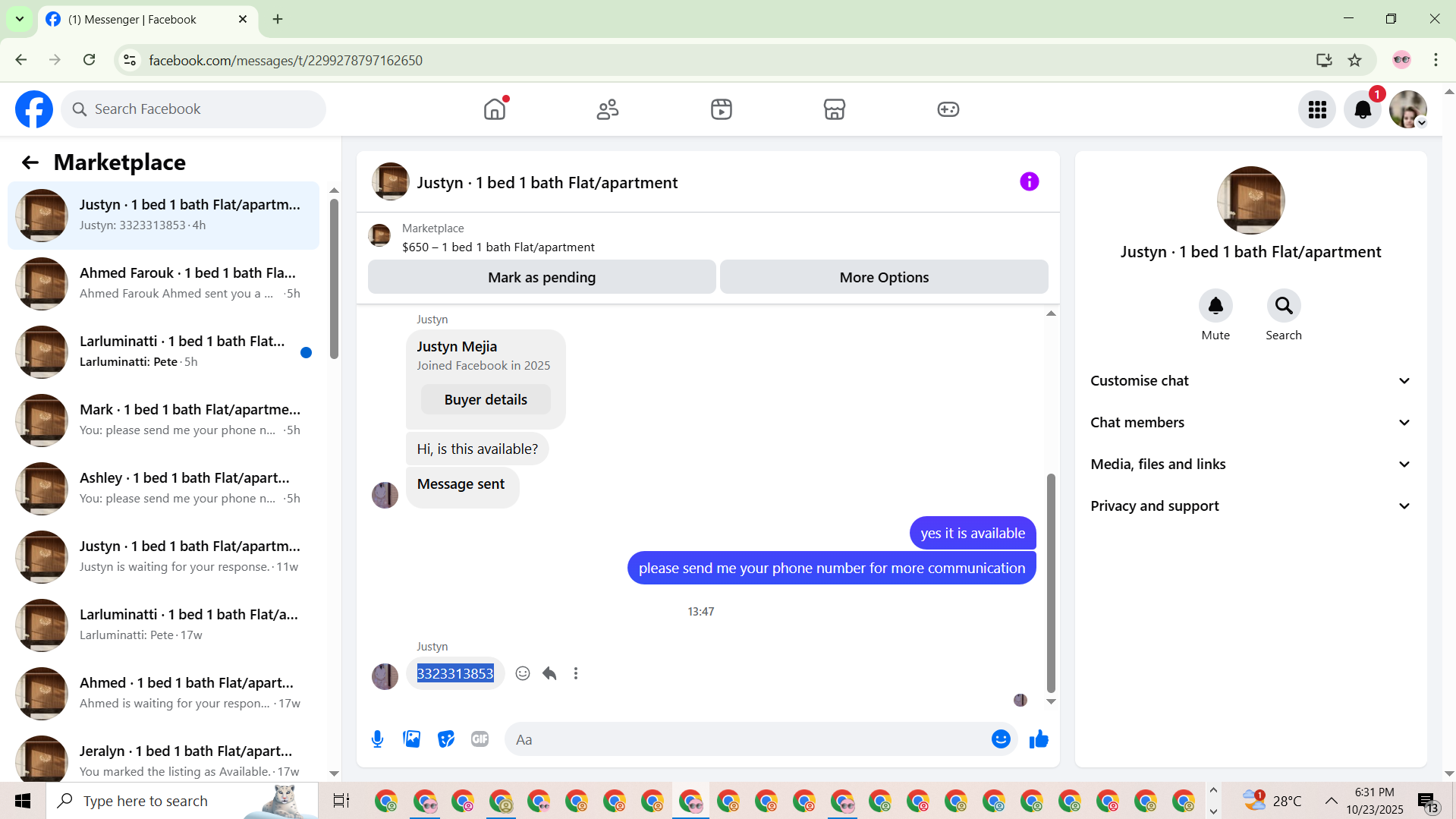The image size is (1456, 819).
Task: Reply to the 3323313853 message
Action: pyautogui.click(x=550, y=673)
